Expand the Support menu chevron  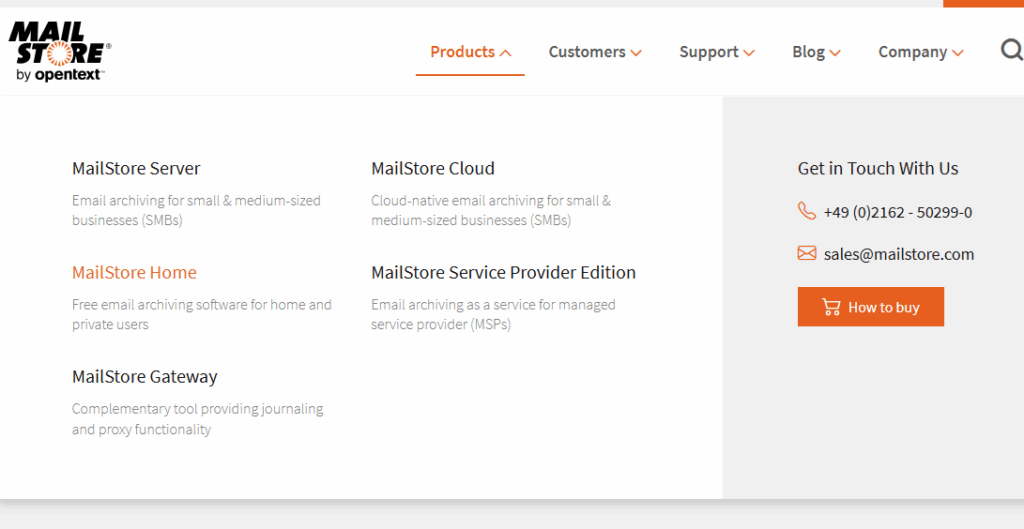[x=748, y=53]
